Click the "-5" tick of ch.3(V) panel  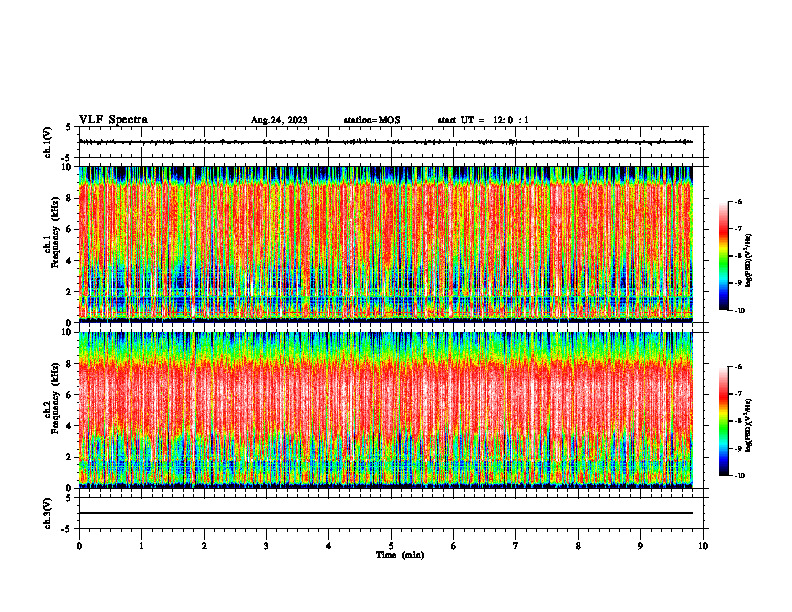tap(66, 529)
